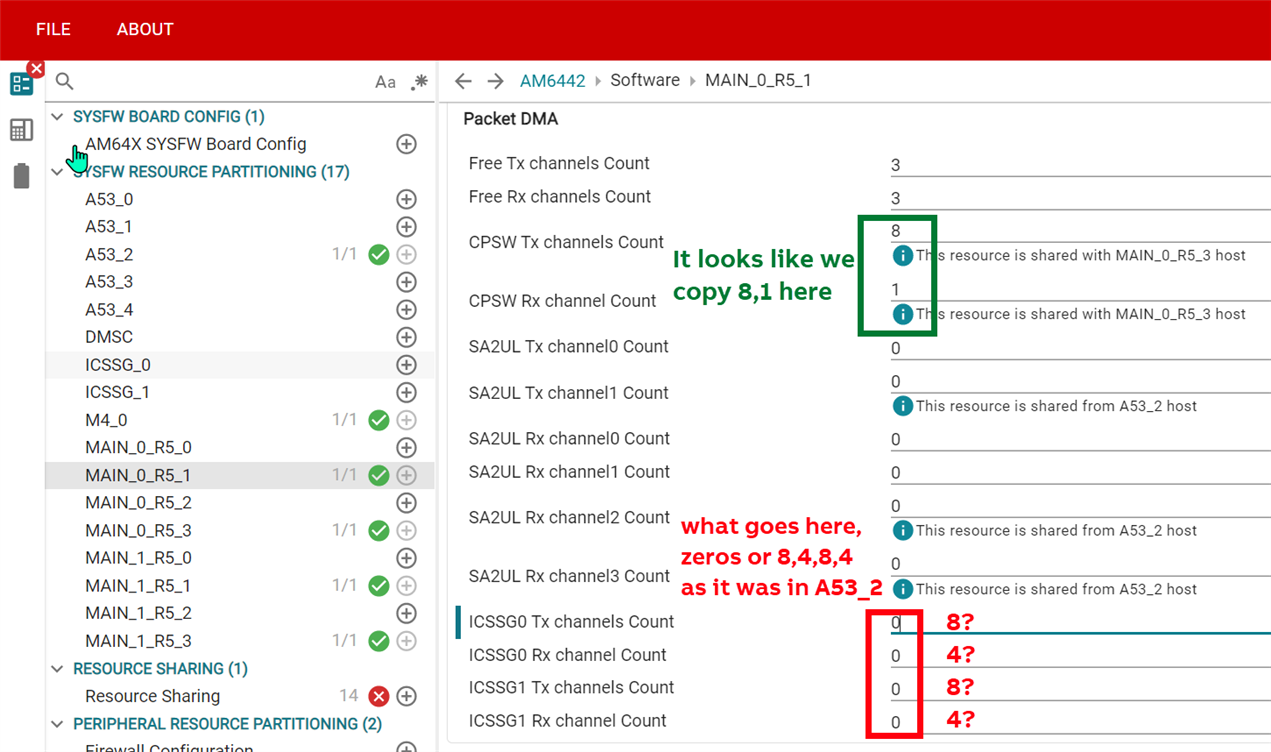Add an A53_4 instance
The image size is (1271, 752).
coord(406,310)
